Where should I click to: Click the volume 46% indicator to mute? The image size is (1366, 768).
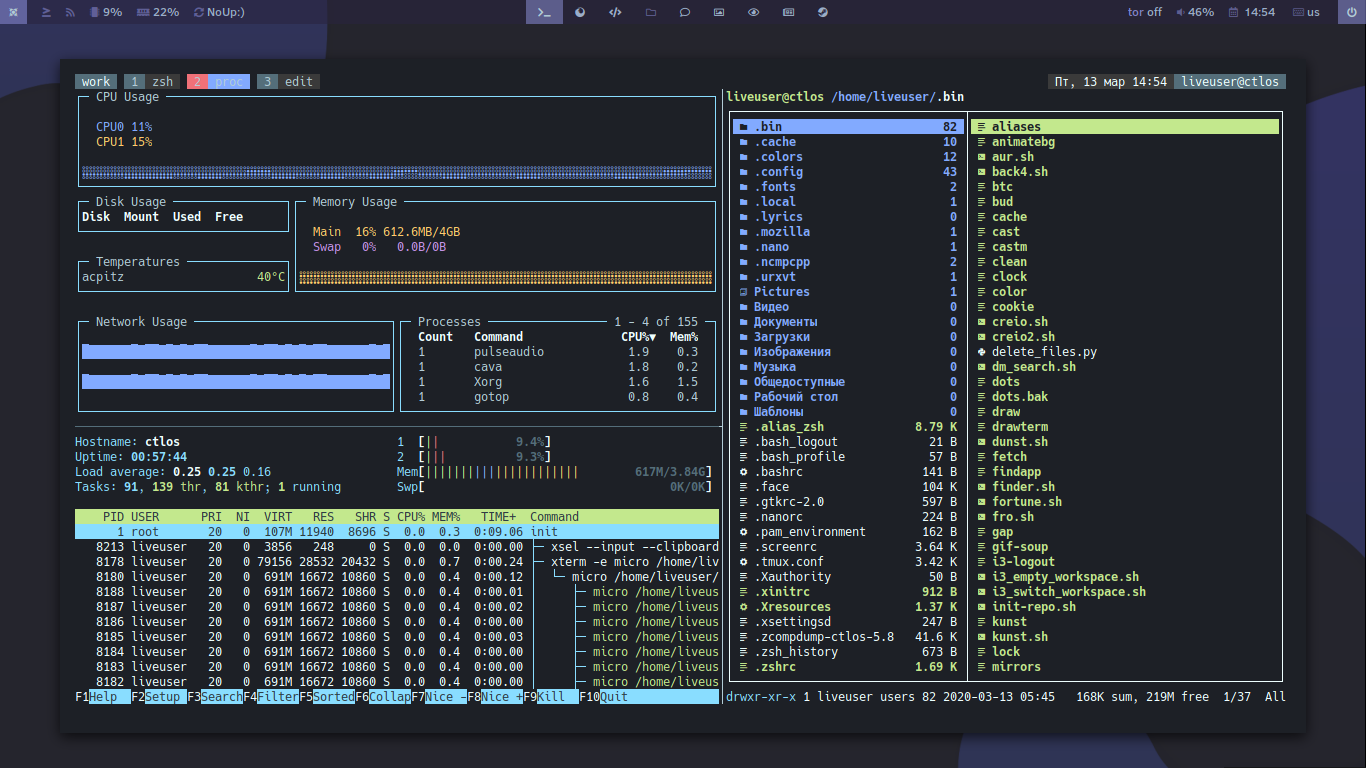tap(1195, 12)
